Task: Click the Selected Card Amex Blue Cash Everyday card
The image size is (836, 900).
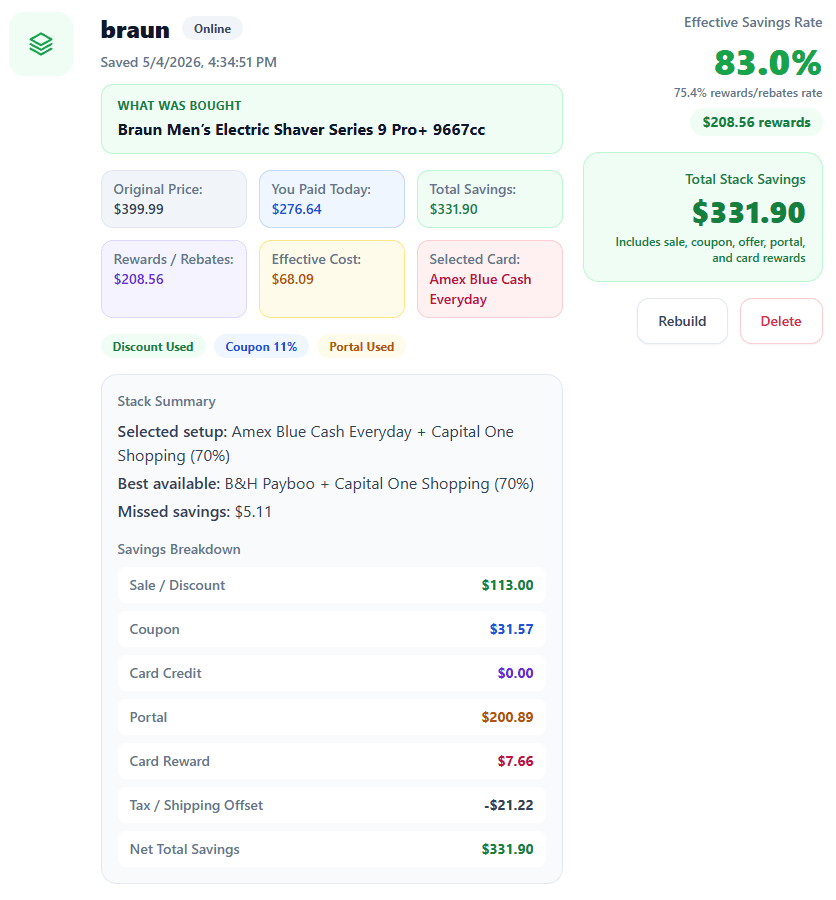Action: pyautogui.click(x=490, y=279)
